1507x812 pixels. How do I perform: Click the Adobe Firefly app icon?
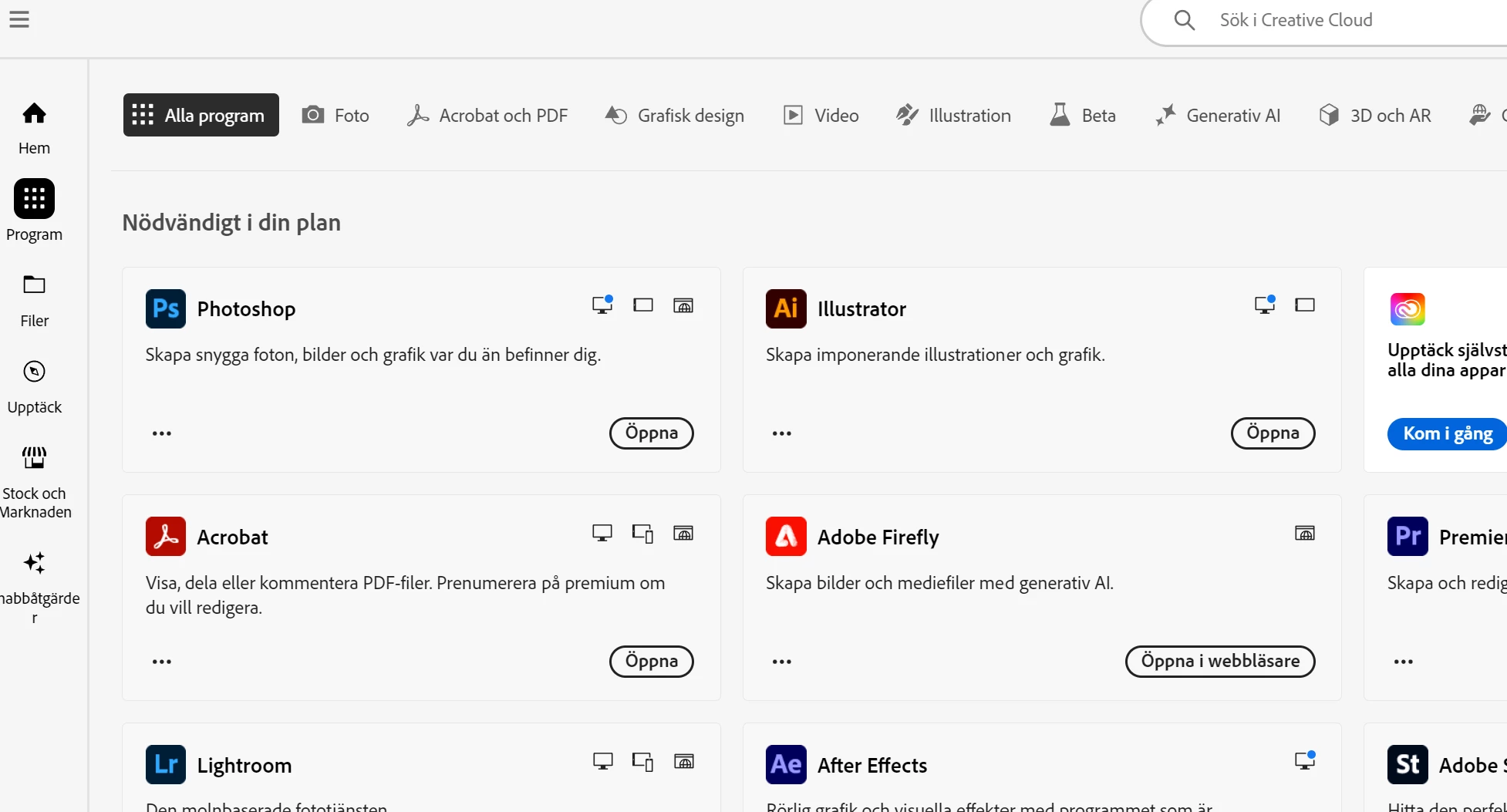click(786, 536)
